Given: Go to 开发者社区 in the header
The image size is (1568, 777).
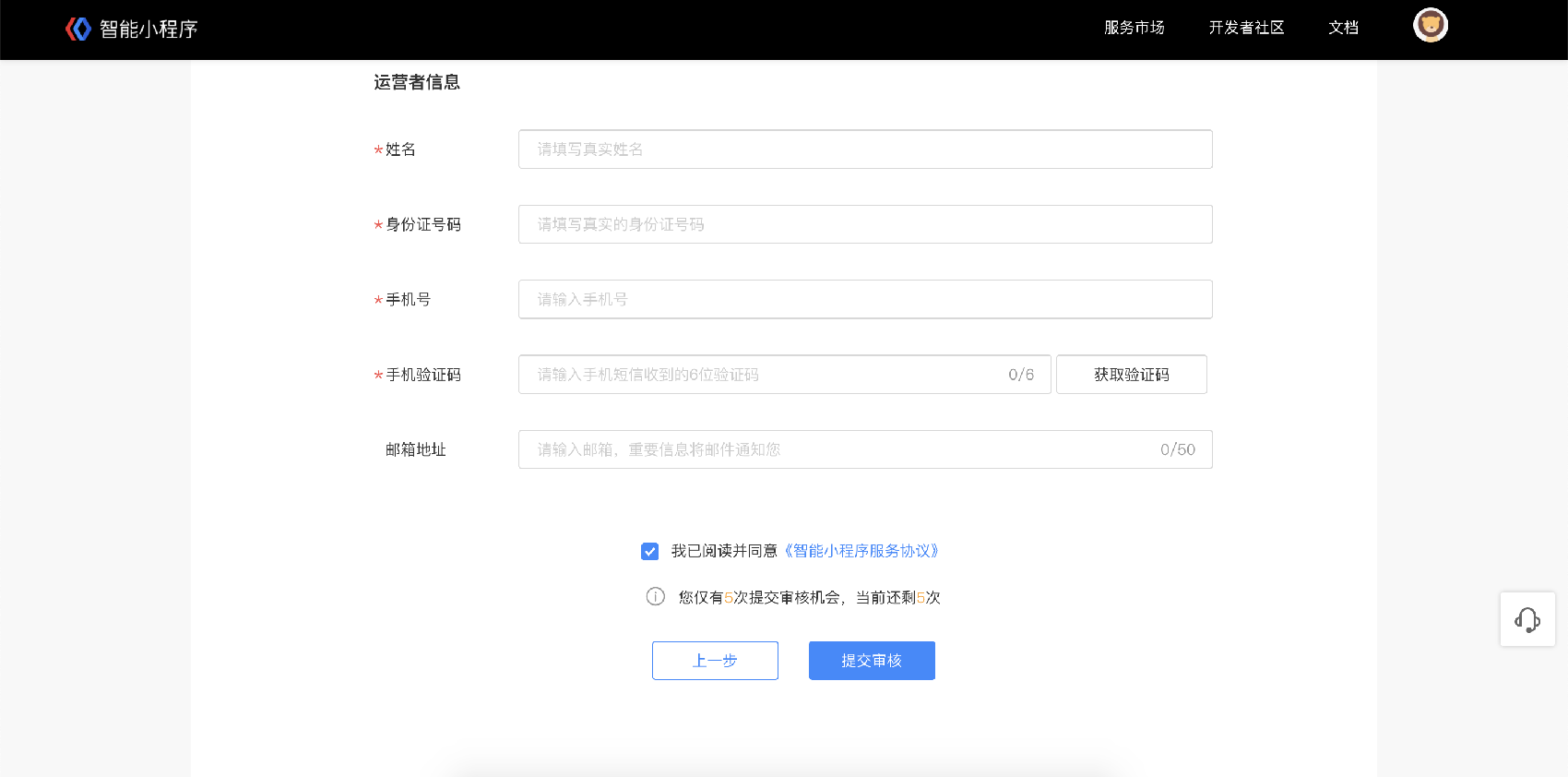Looking at the screenshot, I should tap(1246, 28).
